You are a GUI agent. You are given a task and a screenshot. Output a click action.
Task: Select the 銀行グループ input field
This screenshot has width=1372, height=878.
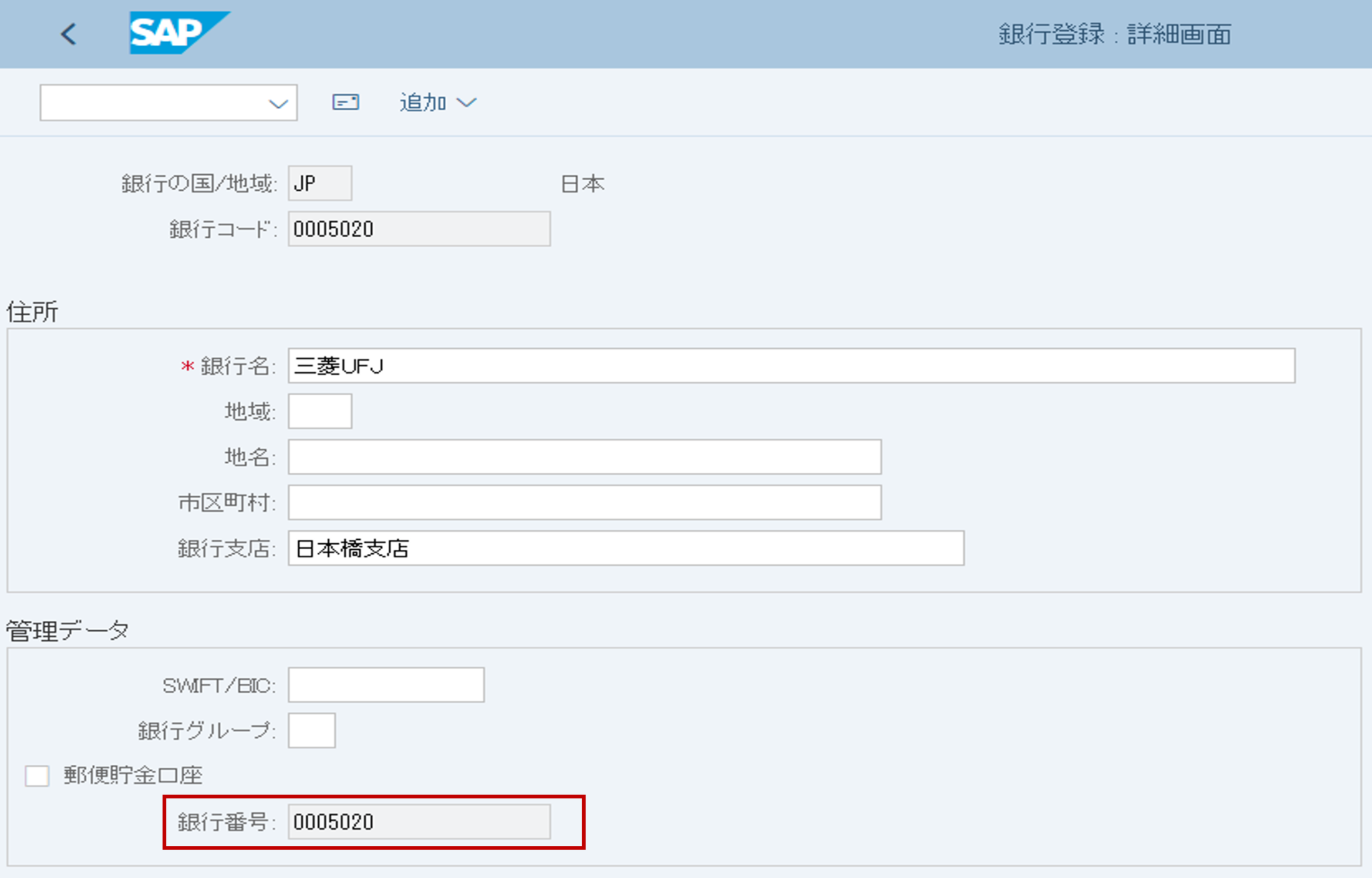click(x=311, y=731)
